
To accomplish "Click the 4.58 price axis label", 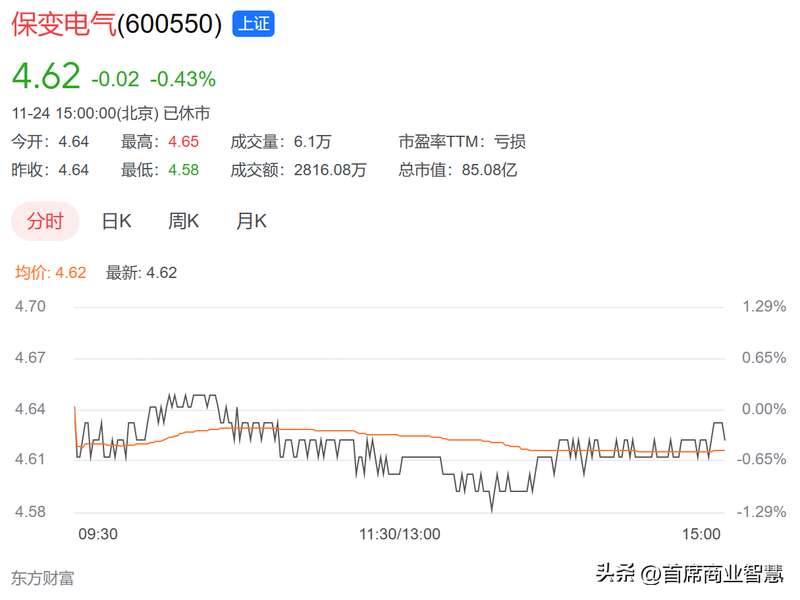I will coord(30,511).
